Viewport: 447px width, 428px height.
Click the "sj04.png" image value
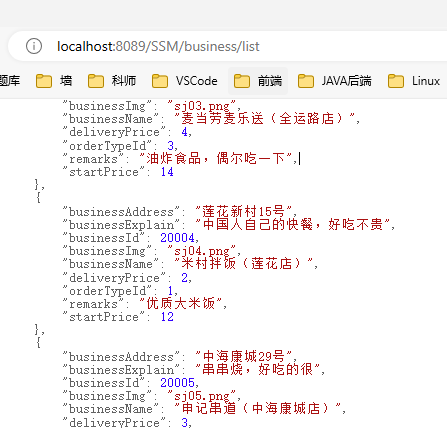[x=202, y=251]
